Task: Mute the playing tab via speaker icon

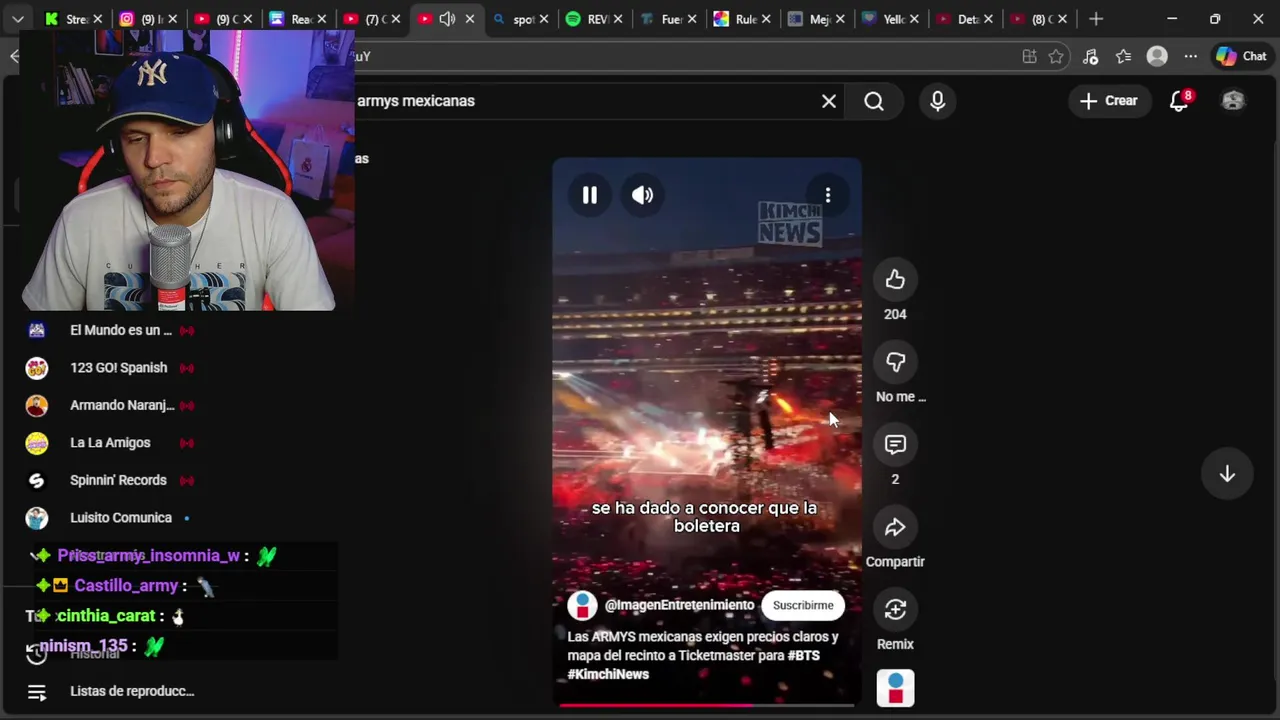Action: 447,19
